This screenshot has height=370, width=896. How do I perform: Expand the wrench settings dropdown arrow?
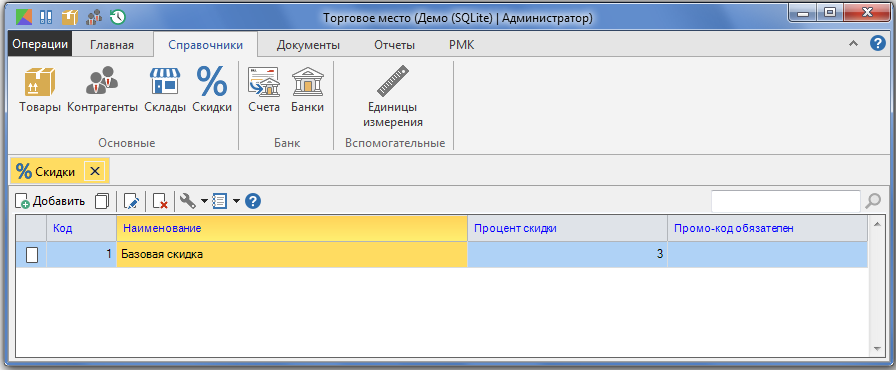tap(204, 201)
